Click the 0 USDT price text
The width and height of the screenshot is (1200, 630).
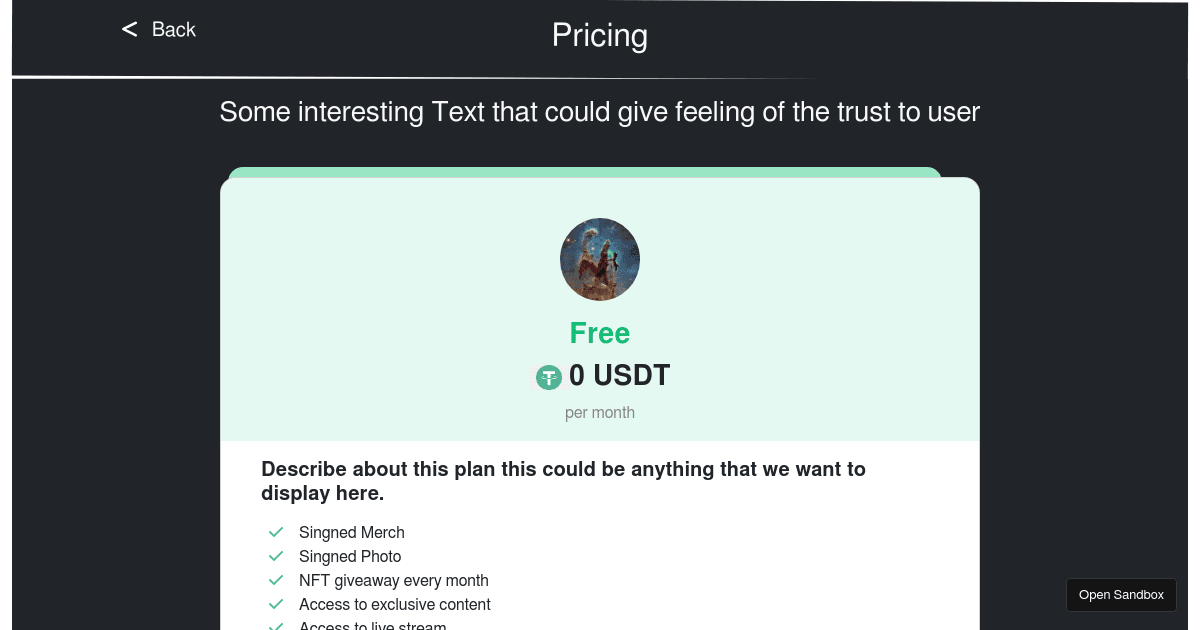click(x=619, y=376)
